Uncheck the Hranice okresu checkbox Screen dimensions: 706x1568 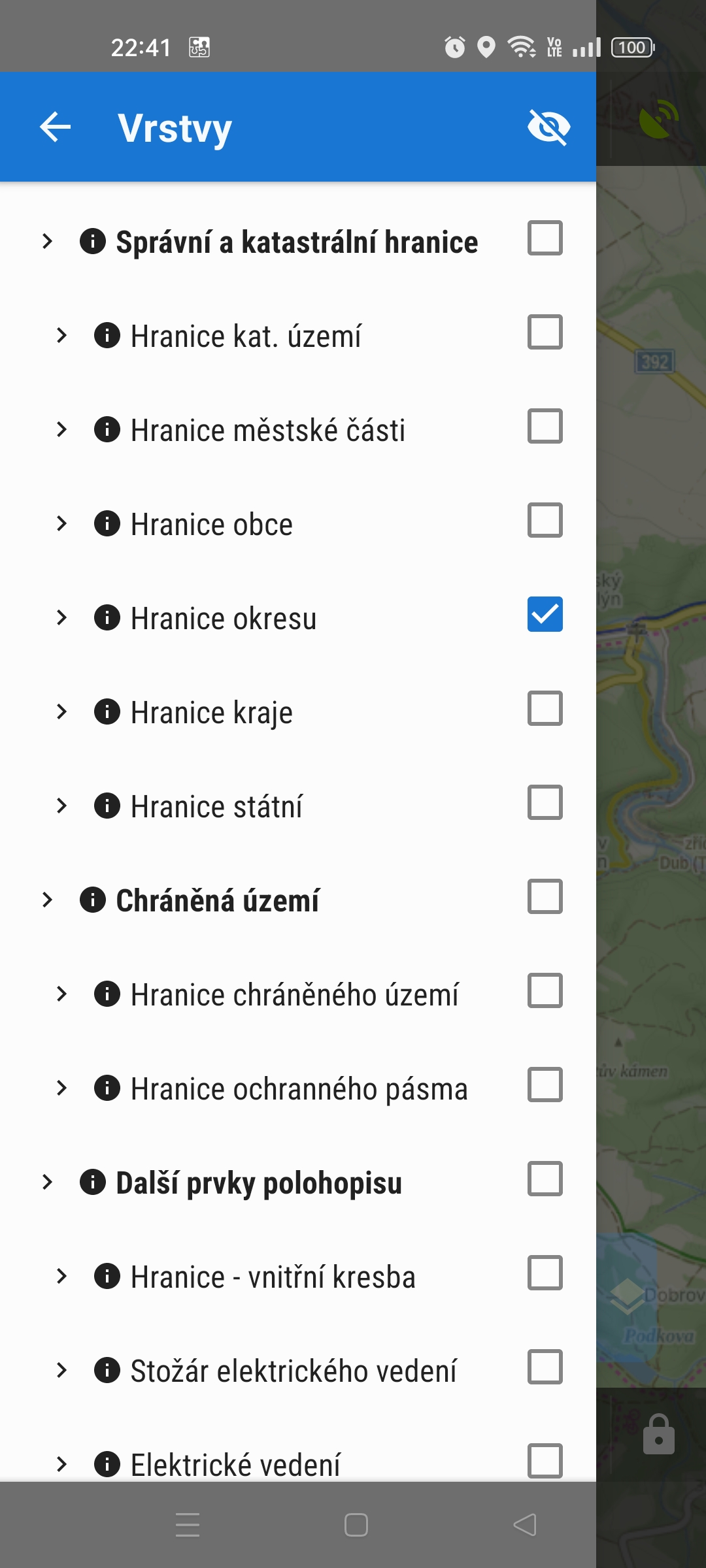pos(545,615)
